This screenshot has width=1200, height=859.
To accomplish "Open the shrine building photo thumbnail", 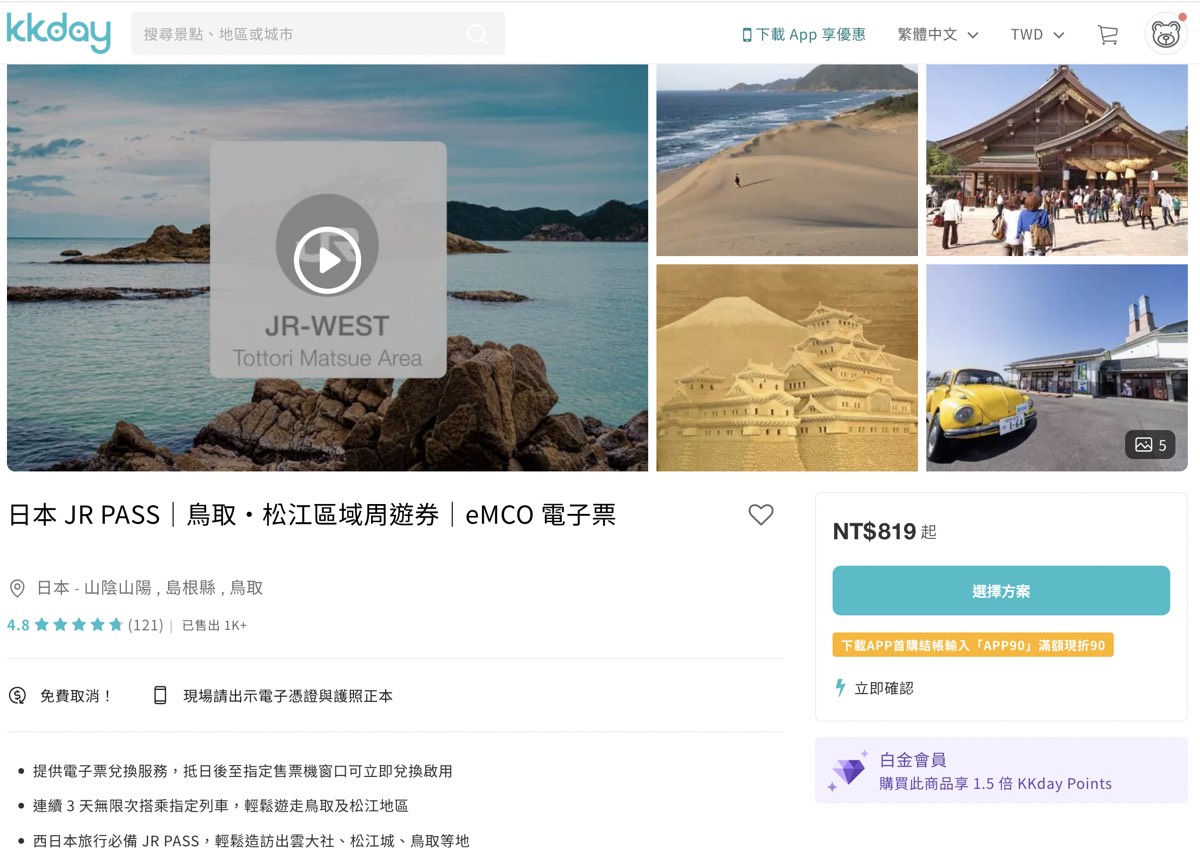I will click(1057, 160).
